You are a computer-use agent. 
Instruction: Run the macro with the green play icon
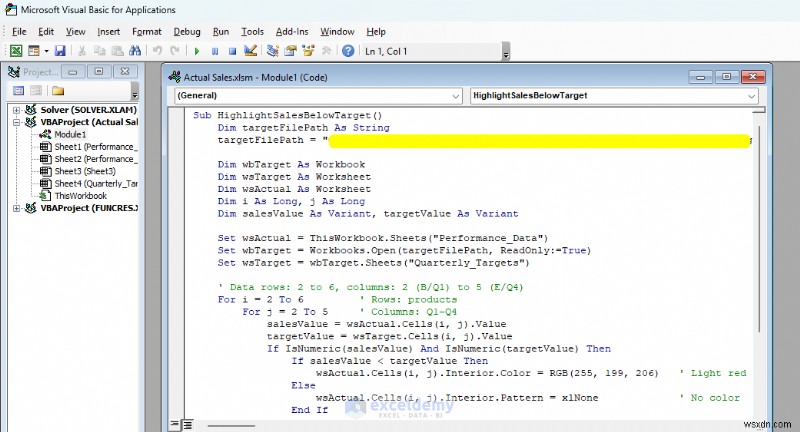tap(197, 51)
